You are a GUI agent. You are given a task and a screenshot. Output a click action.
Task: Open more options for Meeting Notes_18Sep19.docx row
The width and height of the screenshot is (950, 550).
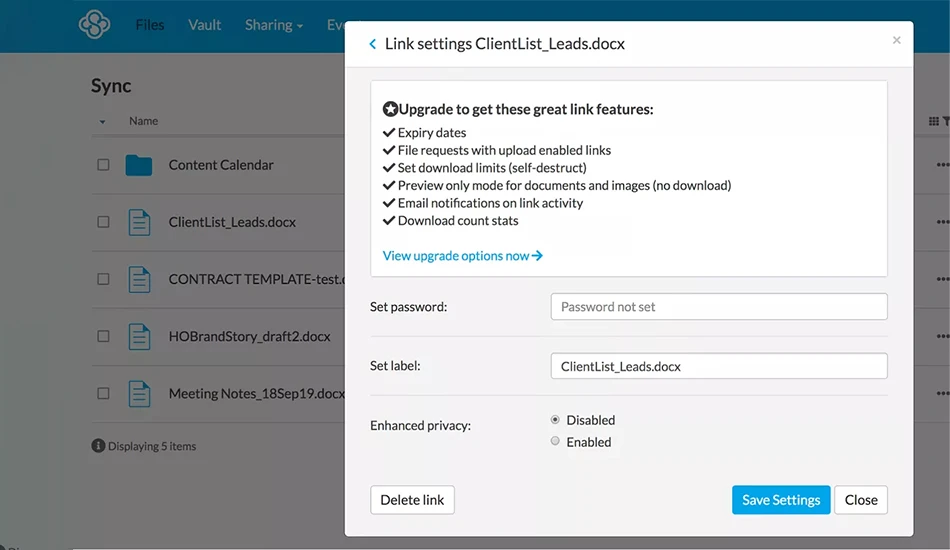click(x=943, y=393)
